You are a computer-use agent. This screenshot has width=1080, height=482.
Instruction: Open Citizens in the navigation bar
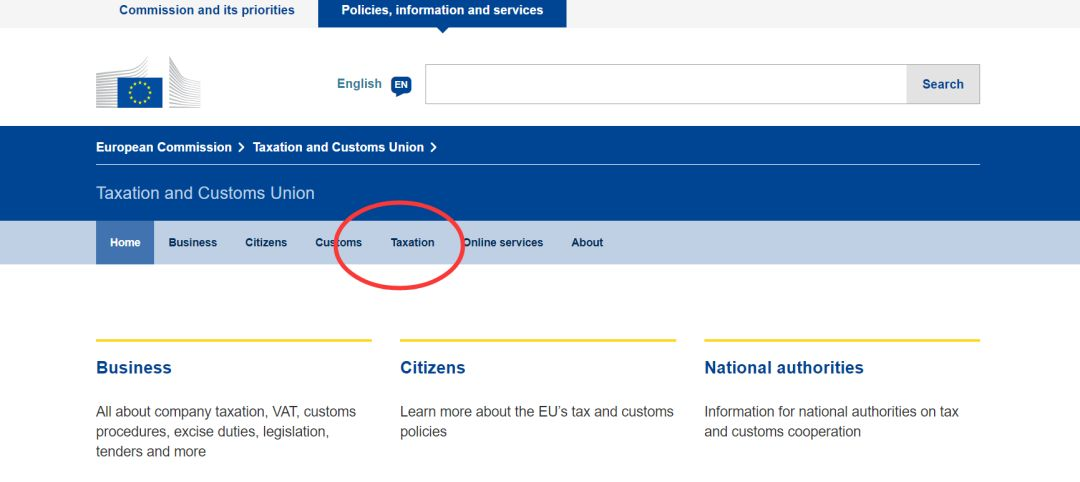(266, 242)
